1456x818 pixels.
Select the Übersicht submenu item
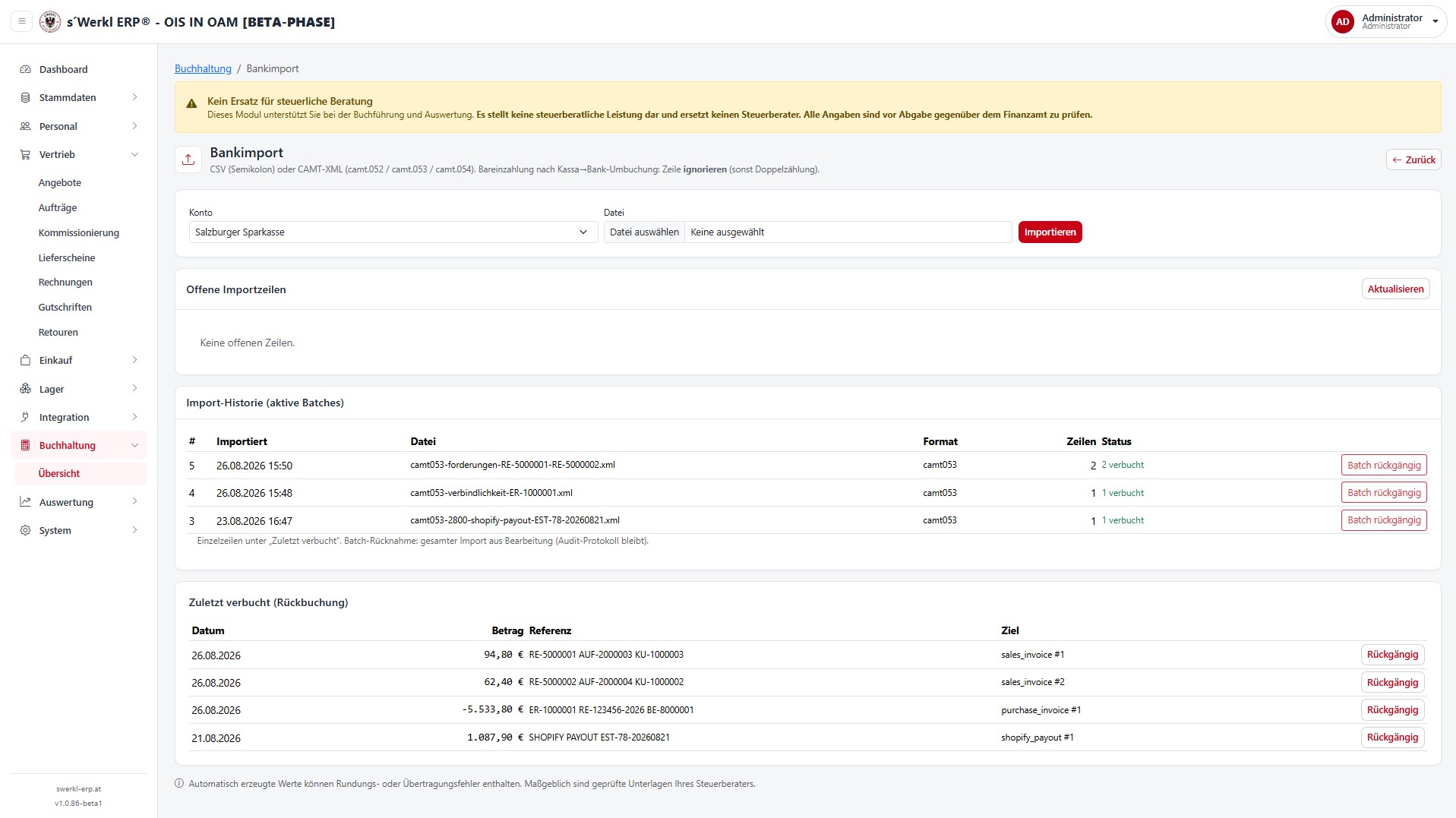point(80,473)
